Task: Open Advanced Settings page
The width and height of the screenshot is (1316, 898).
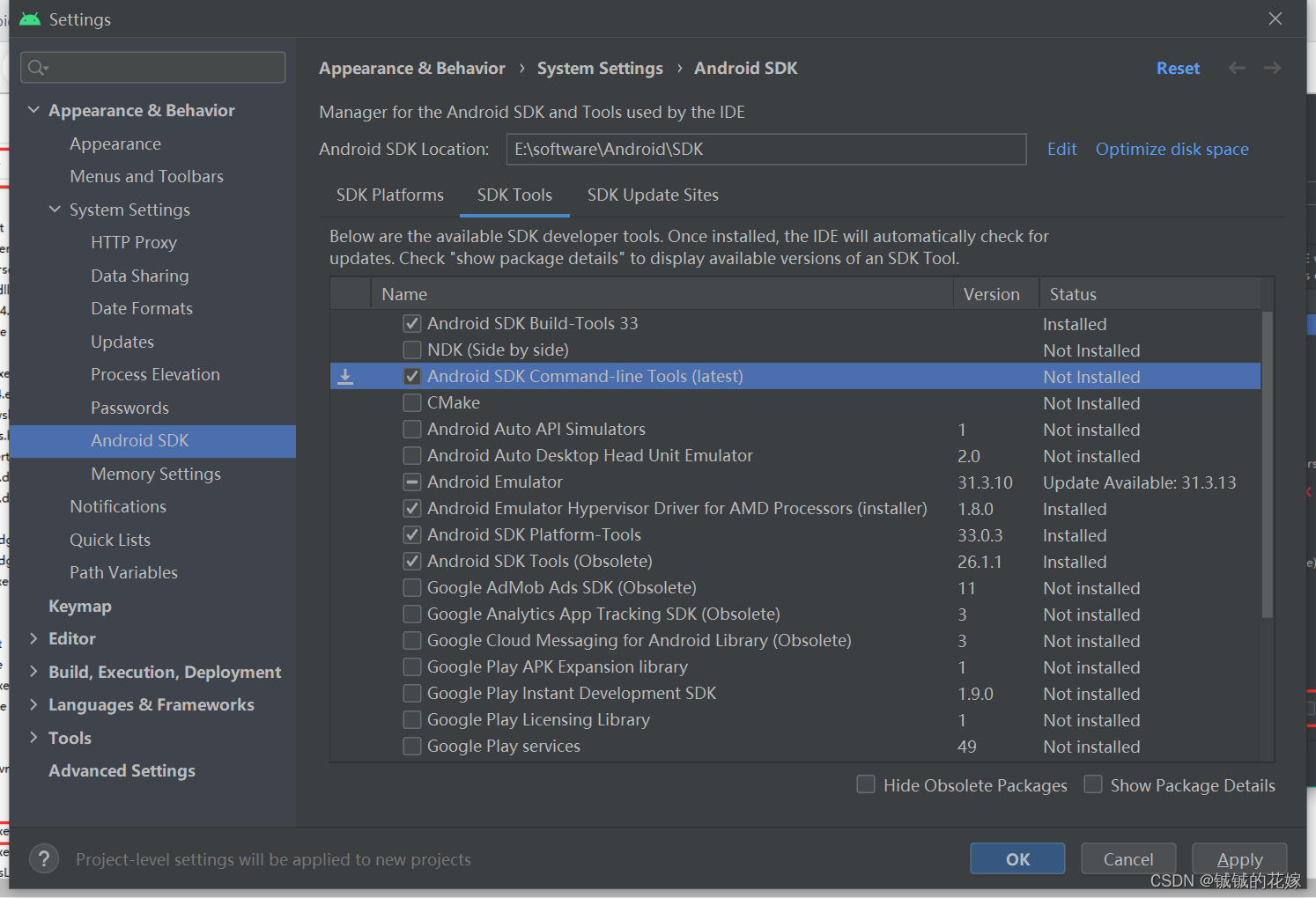Action: tap(122, 770)
